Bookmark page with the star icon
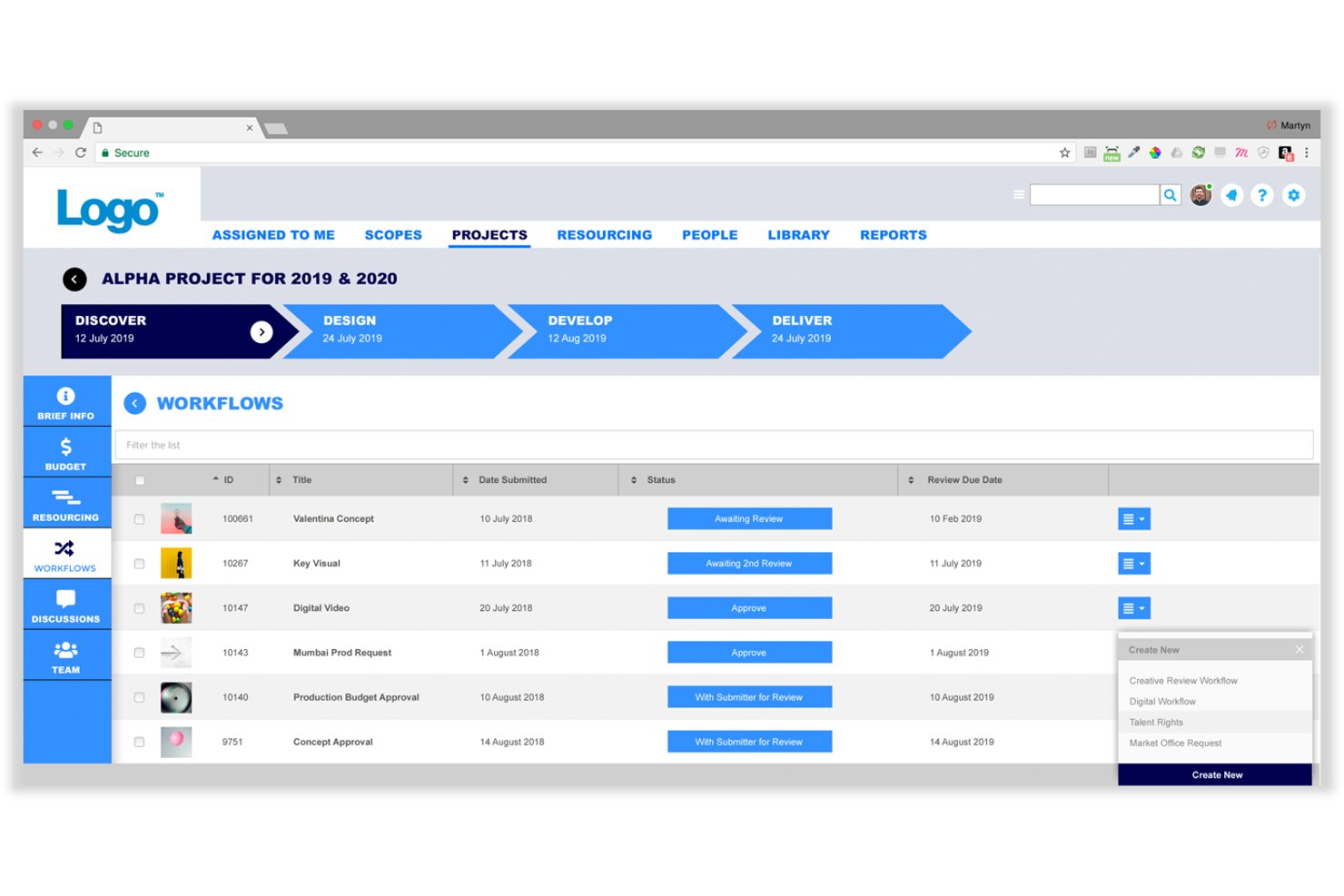 pos(1065,153)
